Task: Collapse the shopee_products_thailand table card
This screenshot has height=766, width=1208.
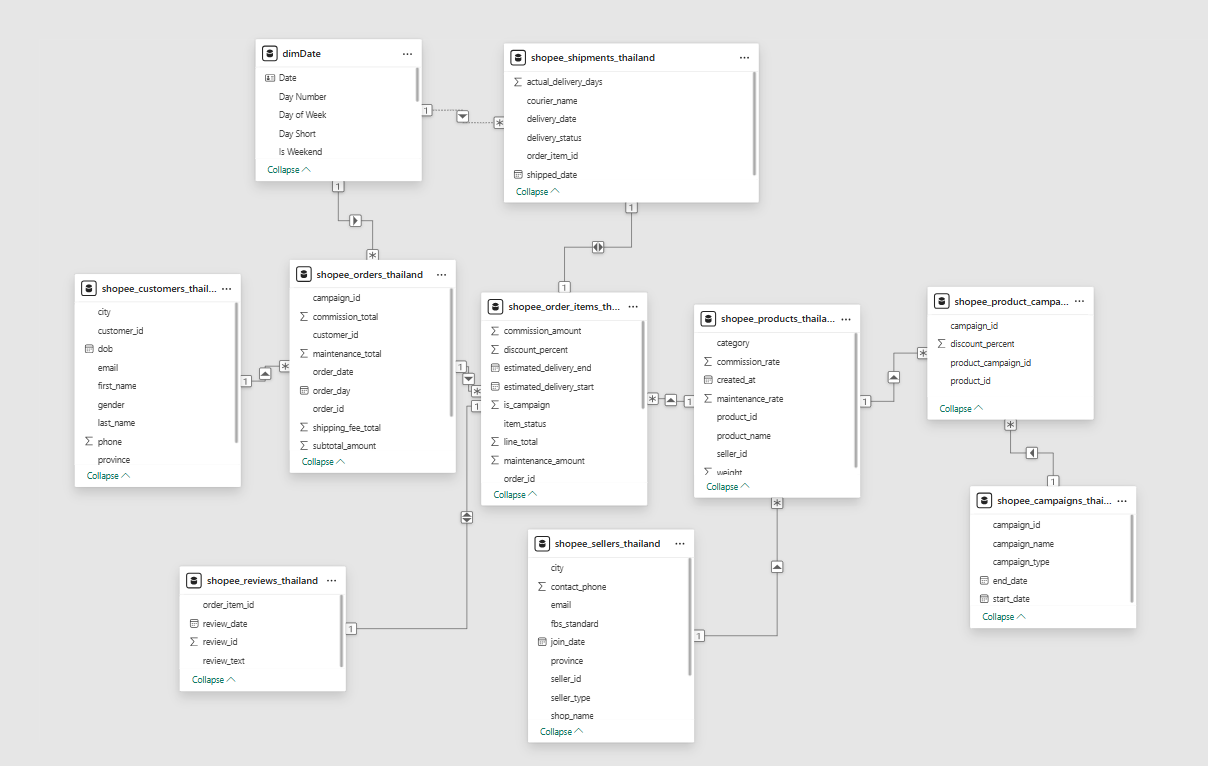Action: coord(728,487)
